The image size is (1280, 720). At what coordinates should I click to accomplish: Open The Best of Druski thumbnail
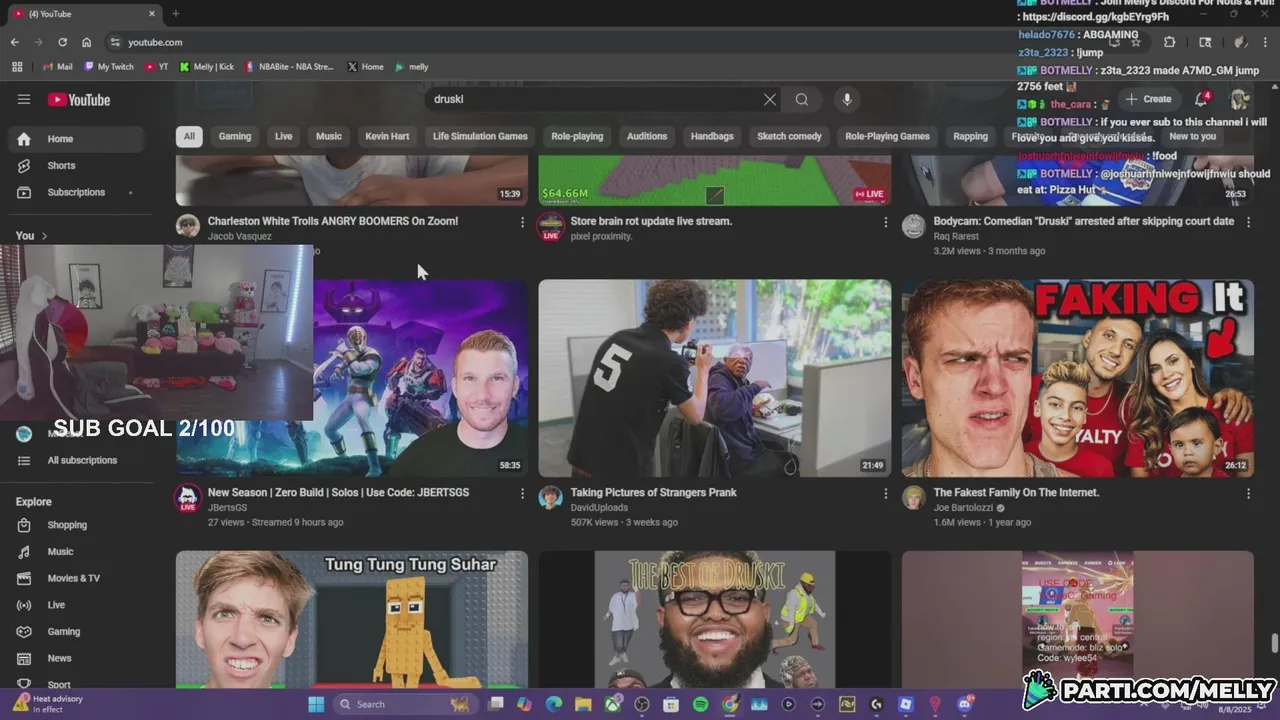714,619
